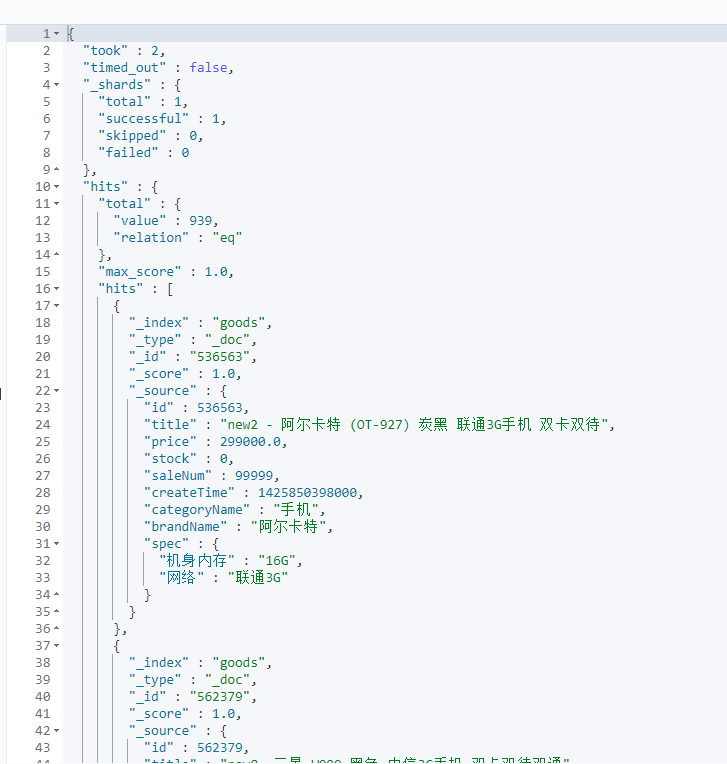The width and height of the screenshot is (727, 764).
Task: Click "goods" index value on line 18
Action: coord(238,323)
